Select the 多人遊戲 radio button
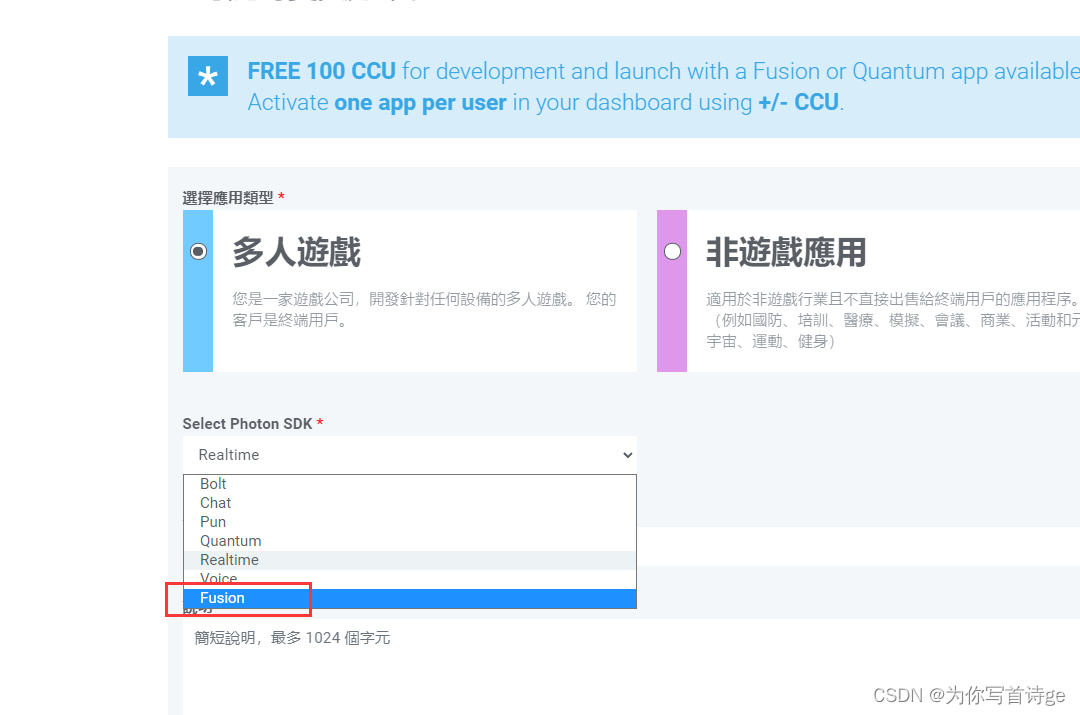The image size is (1080, 715). pyautogui.click(x=198, y=251)
